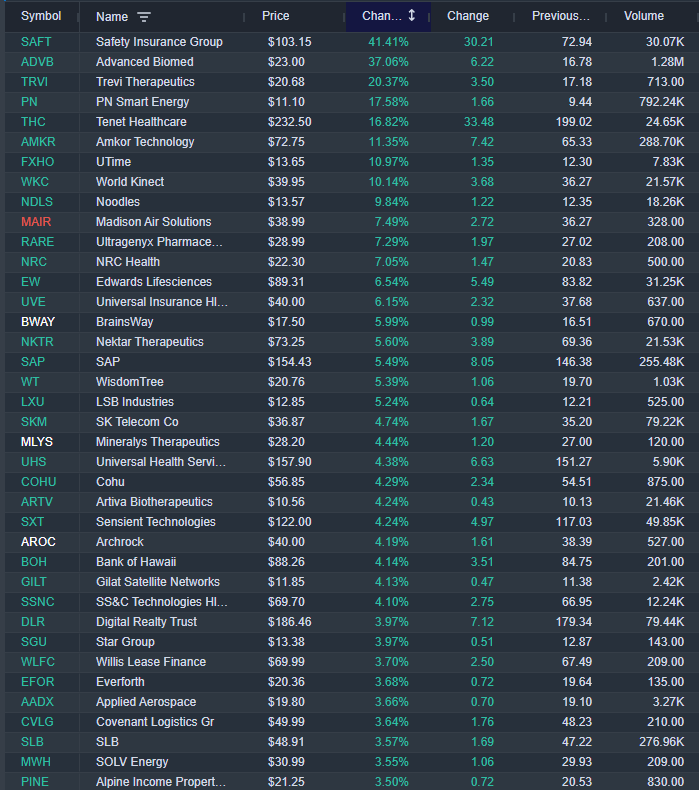
Task: Click the $154.43 price of SAP
Action: click(289, 362)
